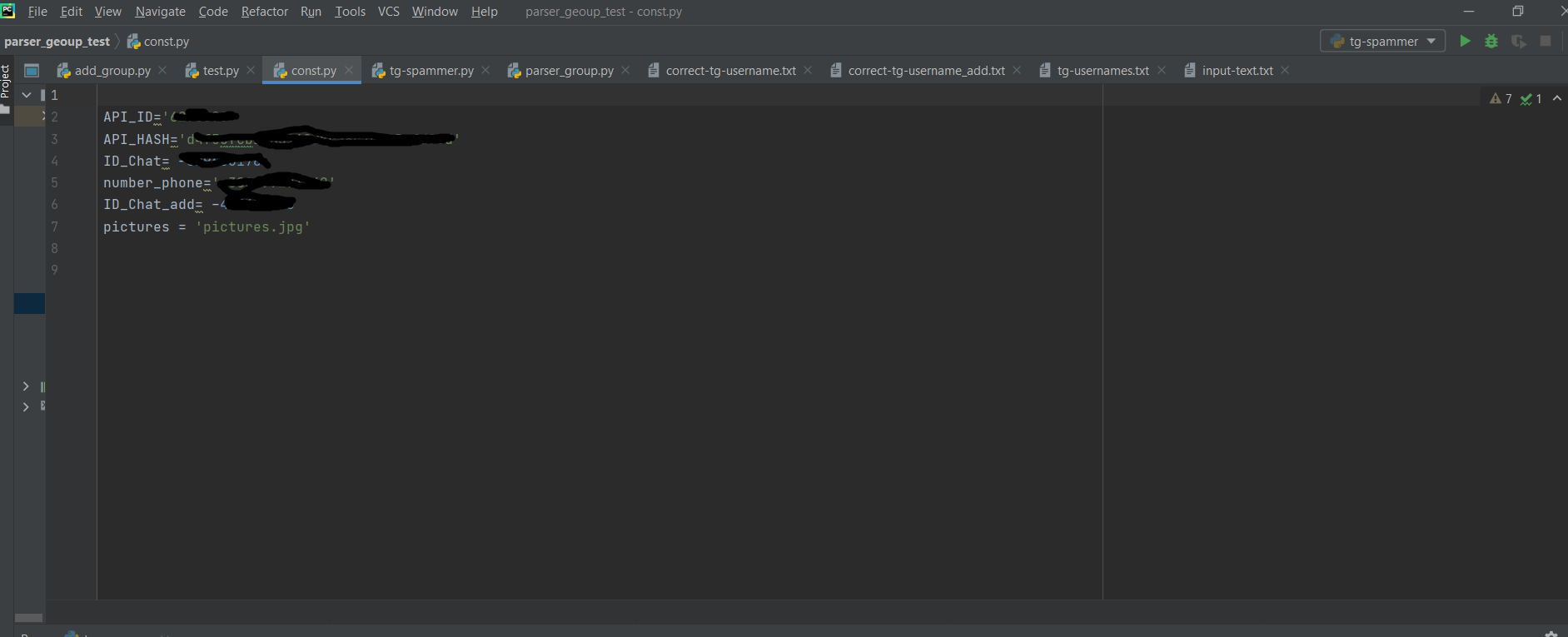This screenshot has width=1568, height=637.
Task: Close the input-text.txt tab
Action: [1285, 70]
